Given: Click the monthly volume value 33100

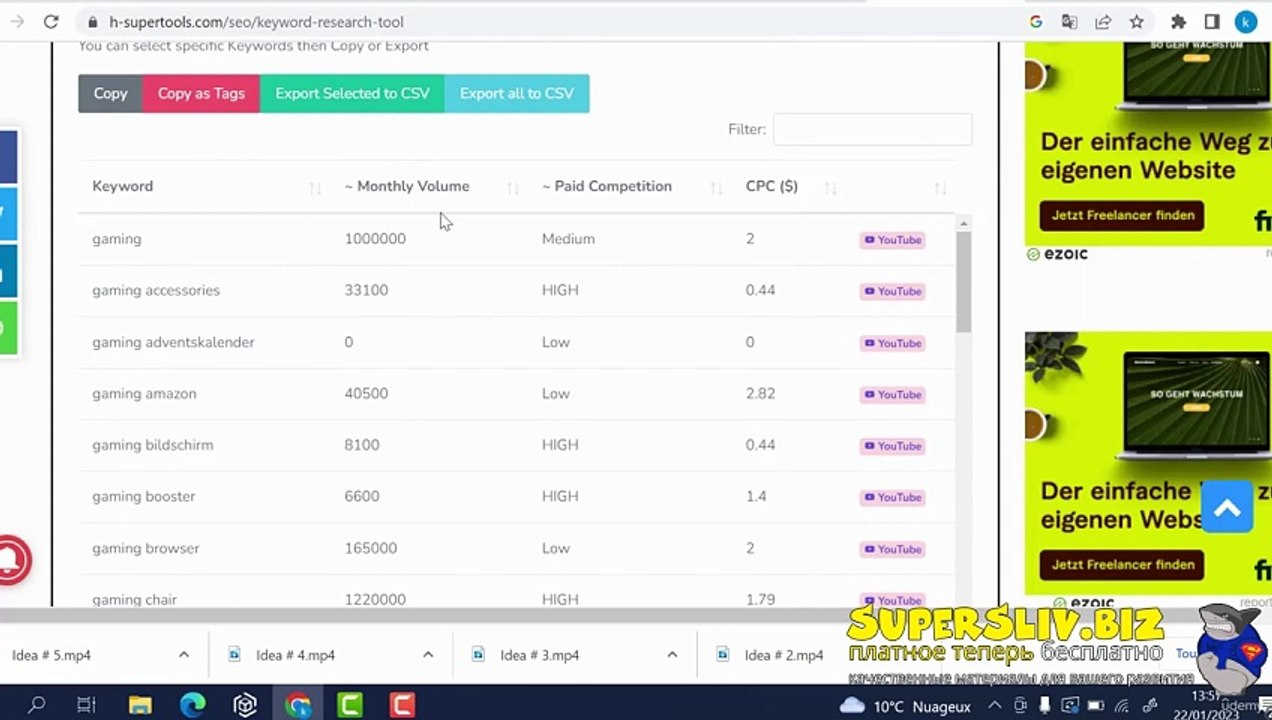Looking at the screenshot, I should (366, 290).
